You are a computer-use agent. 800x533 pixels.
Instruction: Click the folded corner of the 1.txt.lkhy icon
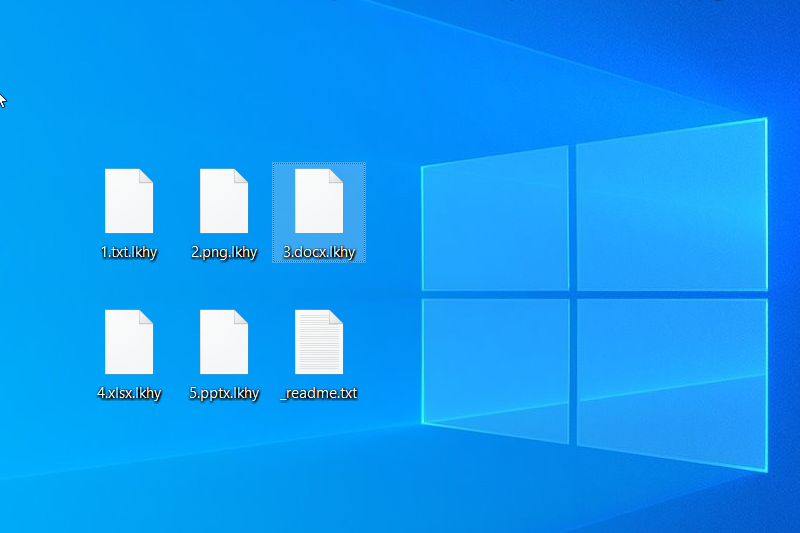point(147,176)
